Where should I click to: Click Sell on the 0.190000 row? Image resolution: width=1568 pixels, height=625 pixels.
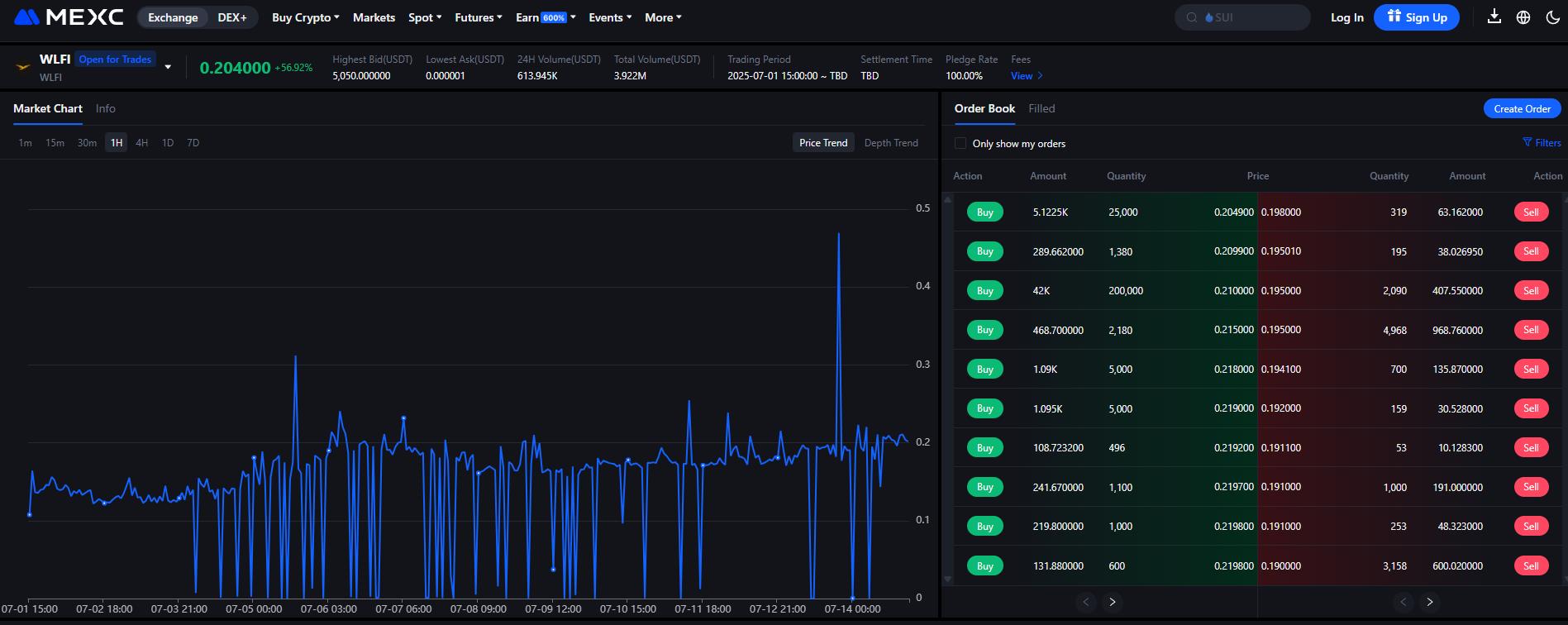[x=1531, y=566]
